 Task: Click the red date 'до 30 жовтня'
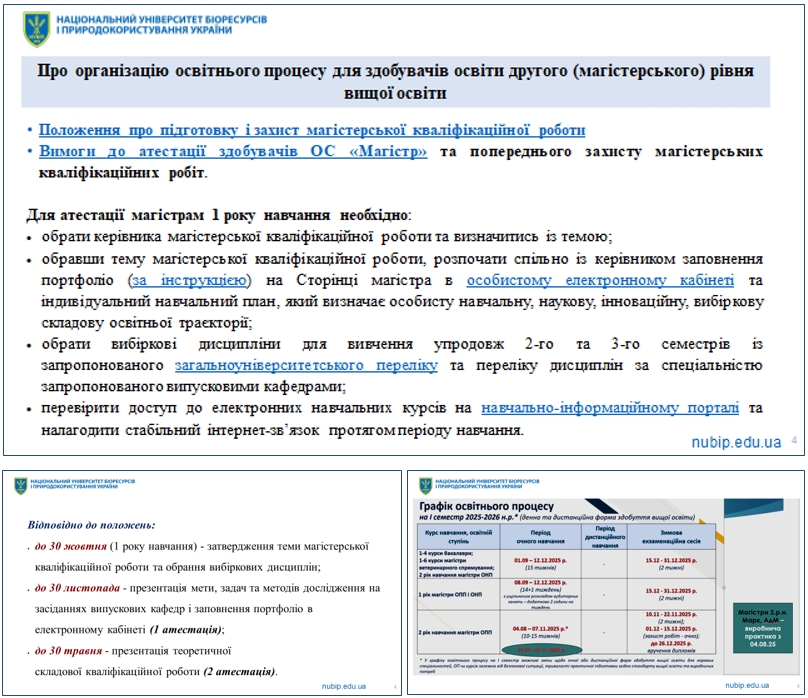point(71,546)
